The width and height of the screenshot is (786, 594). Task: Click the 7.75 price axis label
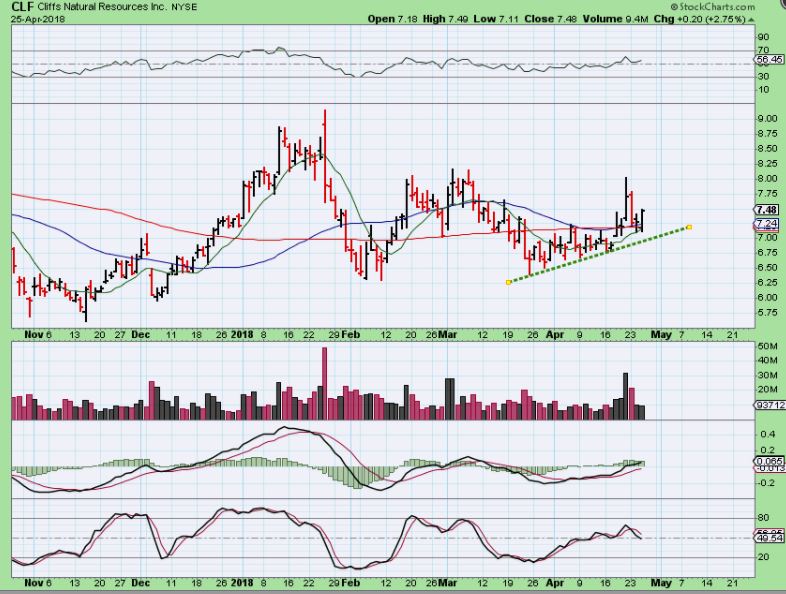click(x=768, y=193)
